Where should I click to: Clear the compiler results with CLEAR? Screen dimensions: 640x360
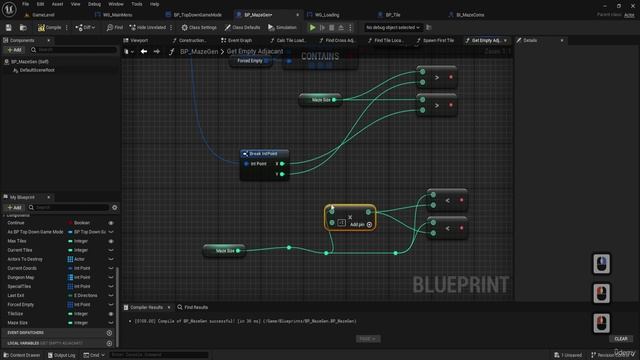coord(621,339)
